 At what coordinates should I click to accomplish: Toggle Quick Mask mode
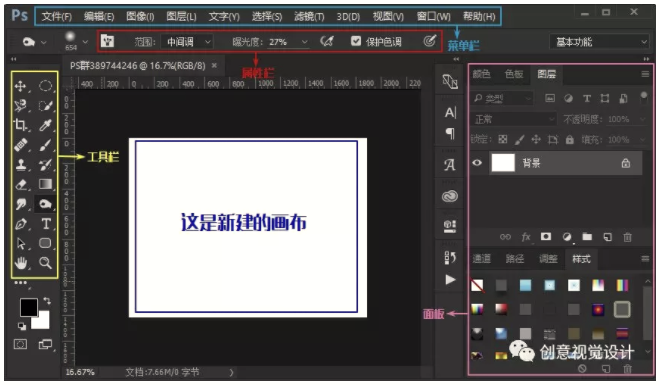click(20, 344)
